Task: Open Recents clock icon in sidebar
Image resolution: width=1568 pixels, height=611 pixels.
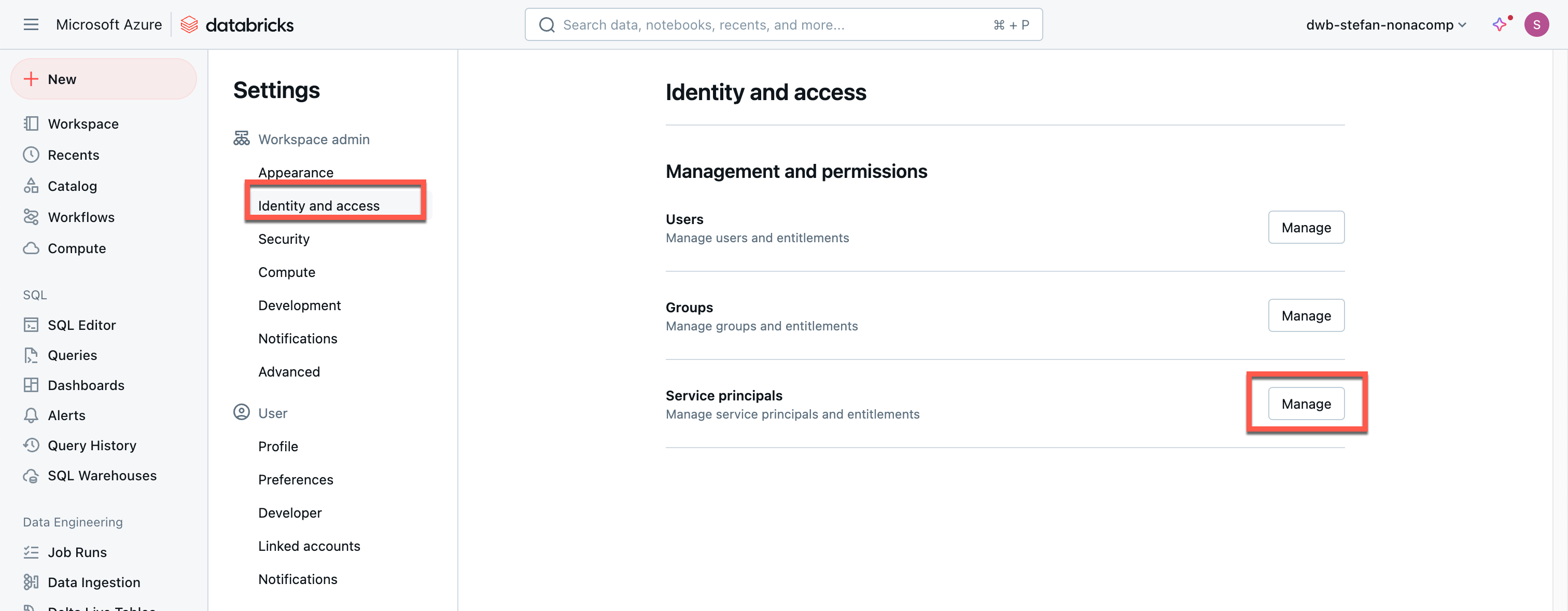Action: click(31, 155)
